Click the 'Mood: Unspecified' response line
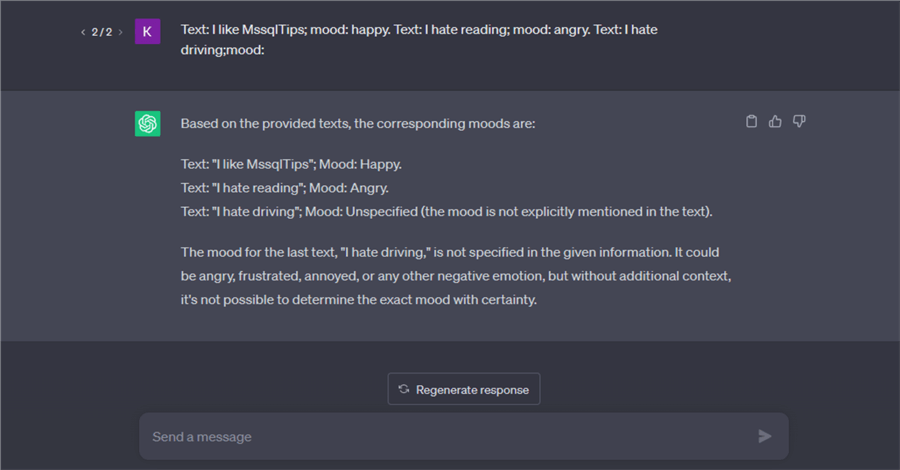 click(x=446, y=212)
